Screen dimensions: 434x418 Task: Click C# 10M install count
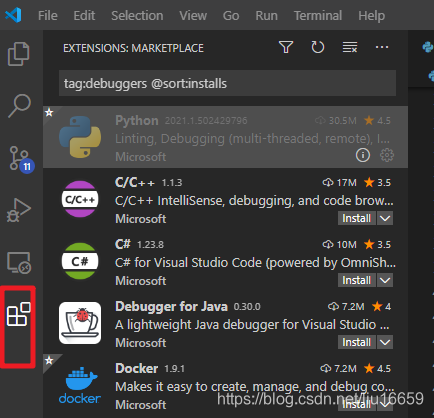pyautogui.click(x=339, y=244)
